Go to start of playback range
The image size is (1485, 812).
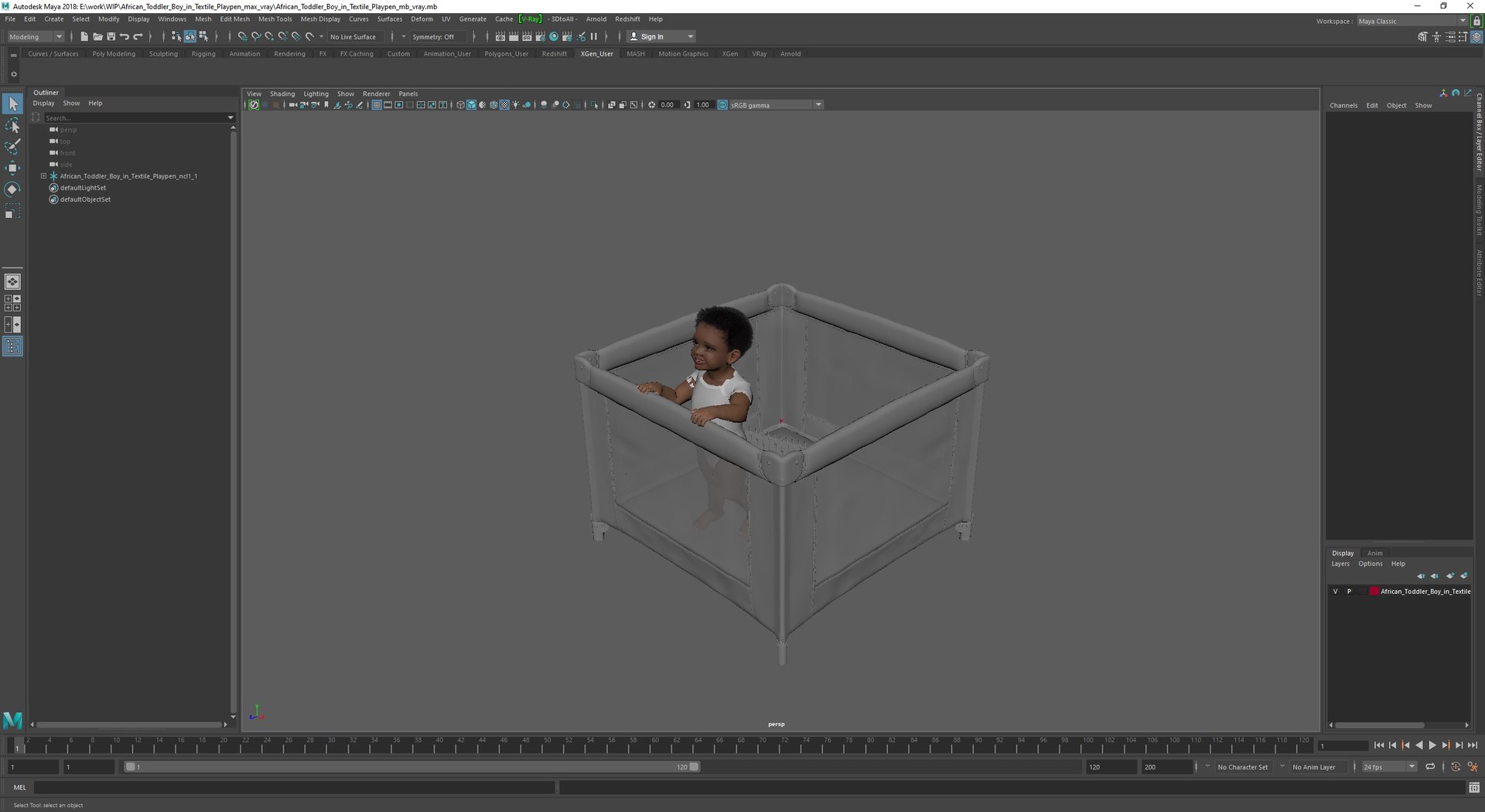1379,745
